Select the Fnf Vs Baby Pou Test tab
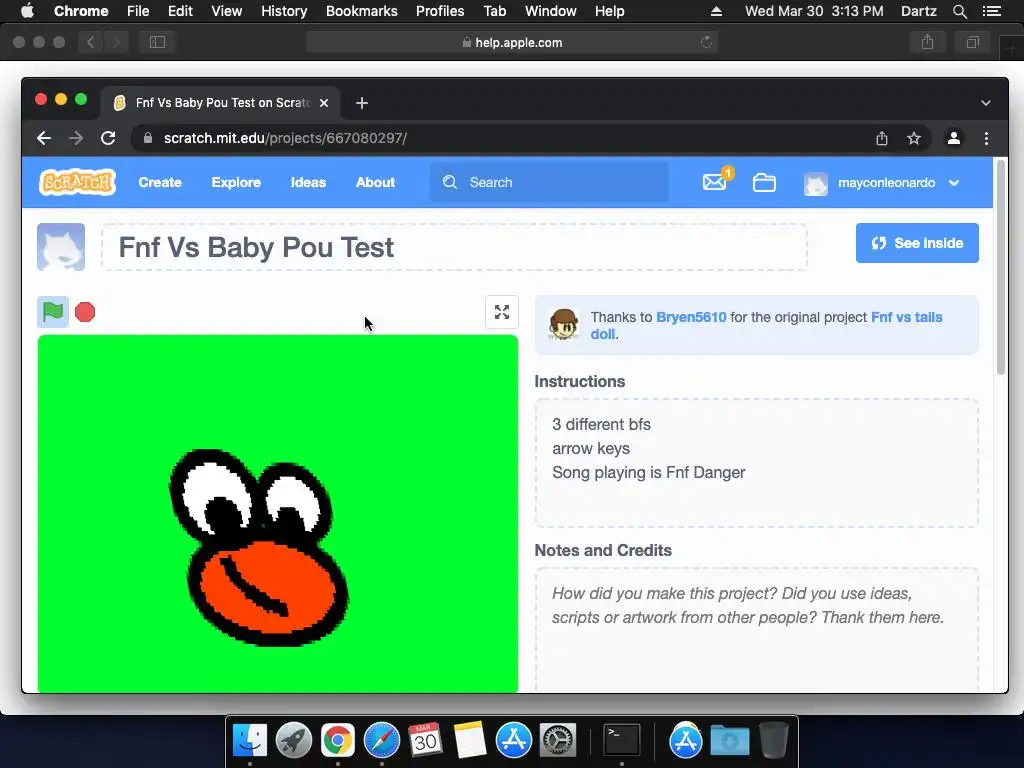Screen dimensions: 1024x768 pyautogui.click(x=220, y=103)
